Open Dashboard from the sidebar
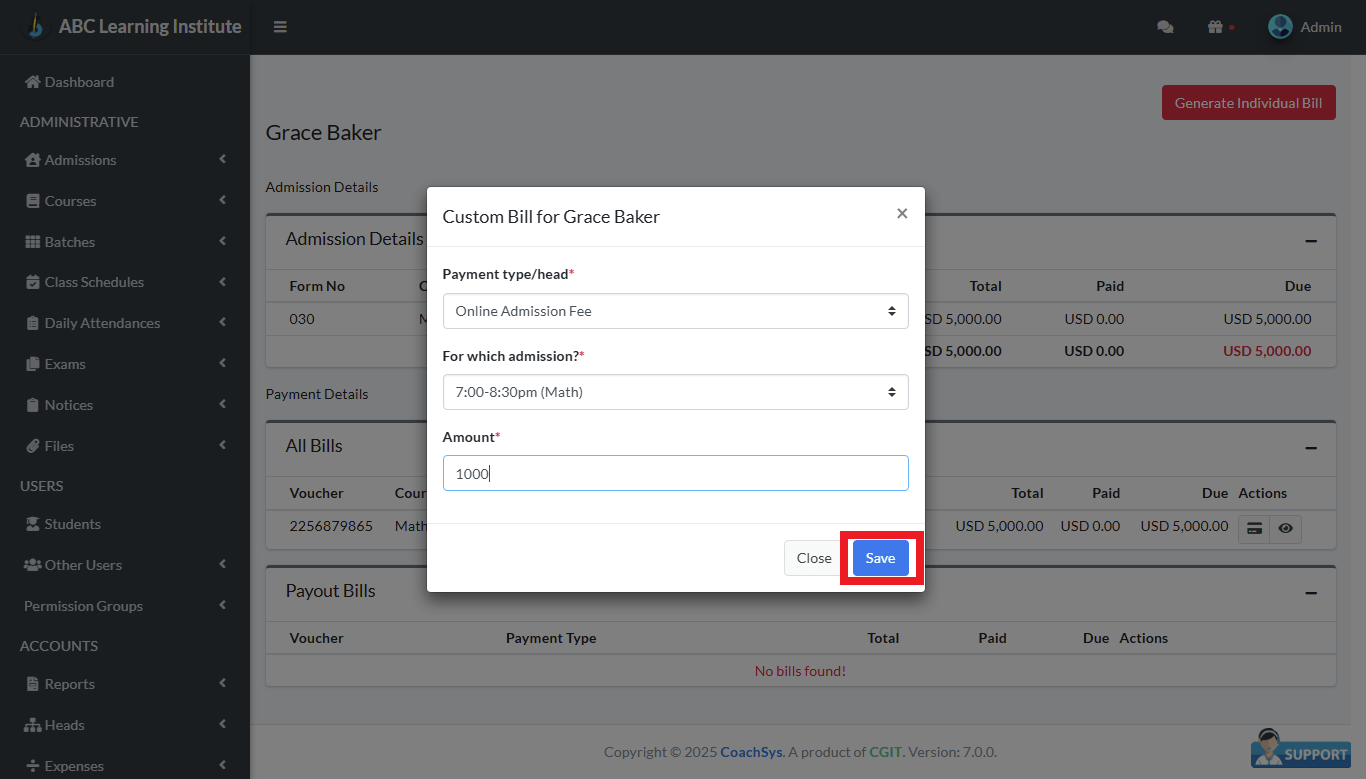The height and width of the screenshot is (779, 1366). click(78, 82)
